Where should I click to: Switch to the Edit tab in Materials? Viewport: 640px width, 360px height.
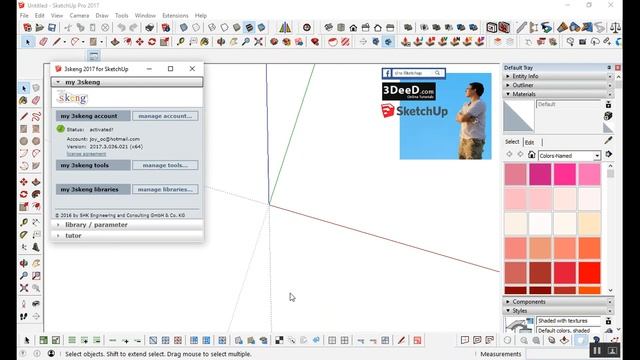coord(529,142)
